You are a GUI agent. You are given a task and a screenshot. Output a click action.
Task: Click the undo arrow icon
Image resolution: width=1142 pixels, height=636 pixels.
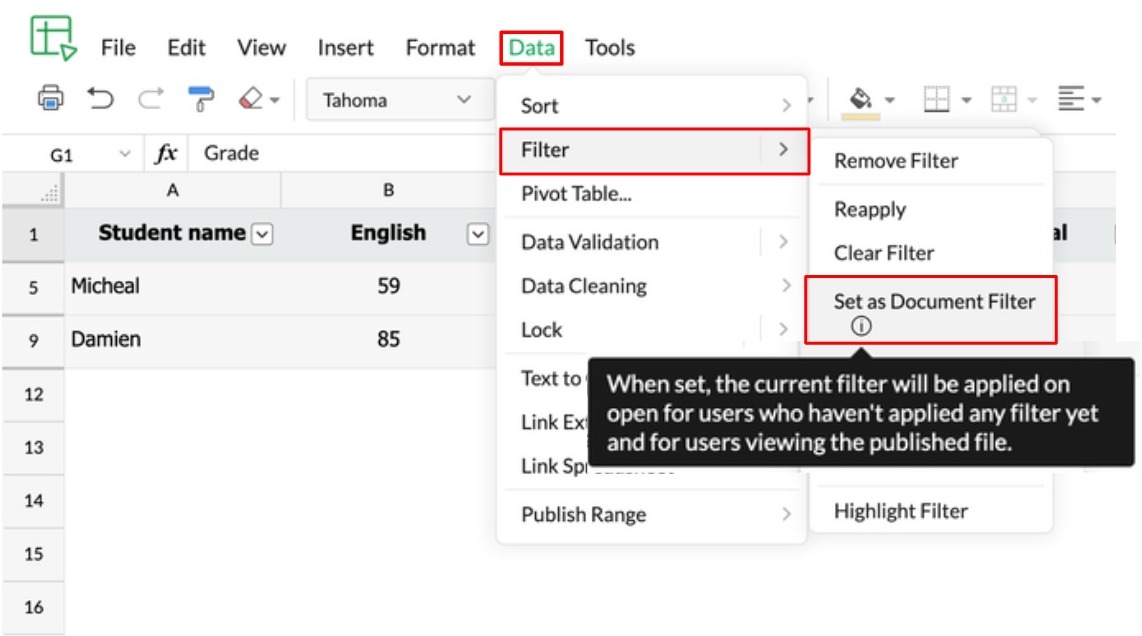pyautogui.click(x=100, y=100)
